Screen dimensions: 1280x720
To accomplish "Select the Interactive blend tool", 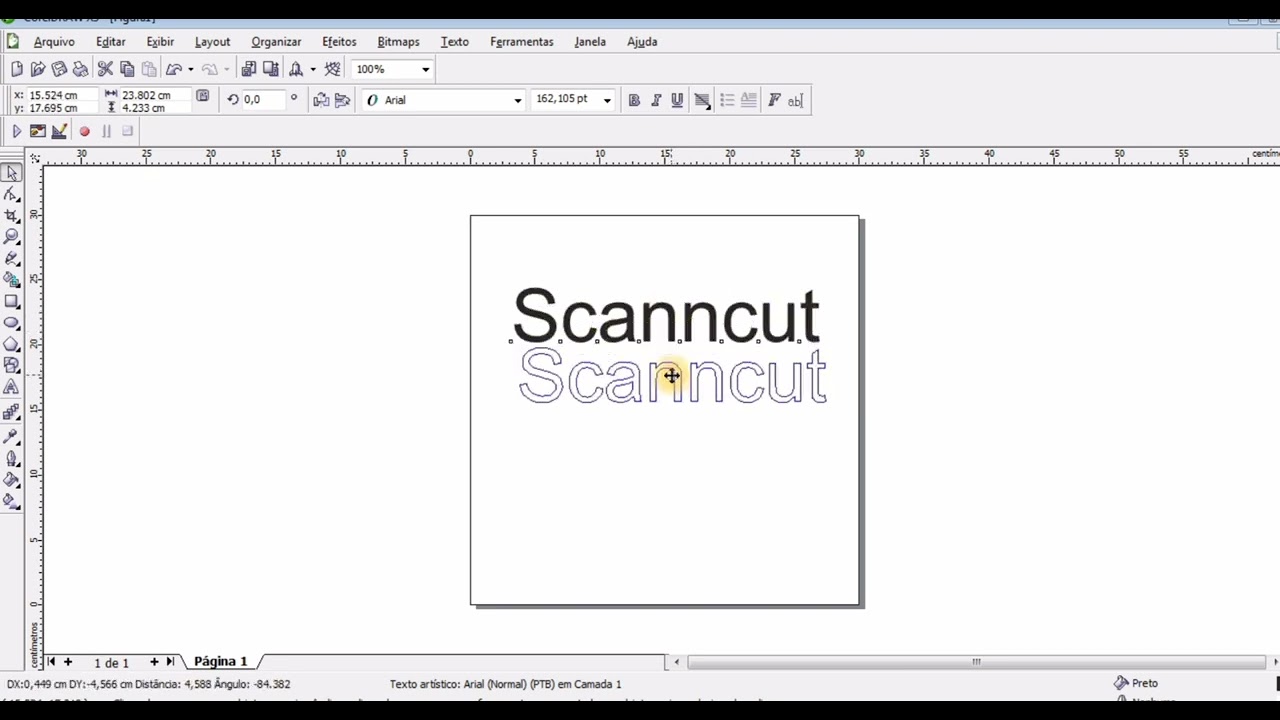I will (x=12, y=412).
